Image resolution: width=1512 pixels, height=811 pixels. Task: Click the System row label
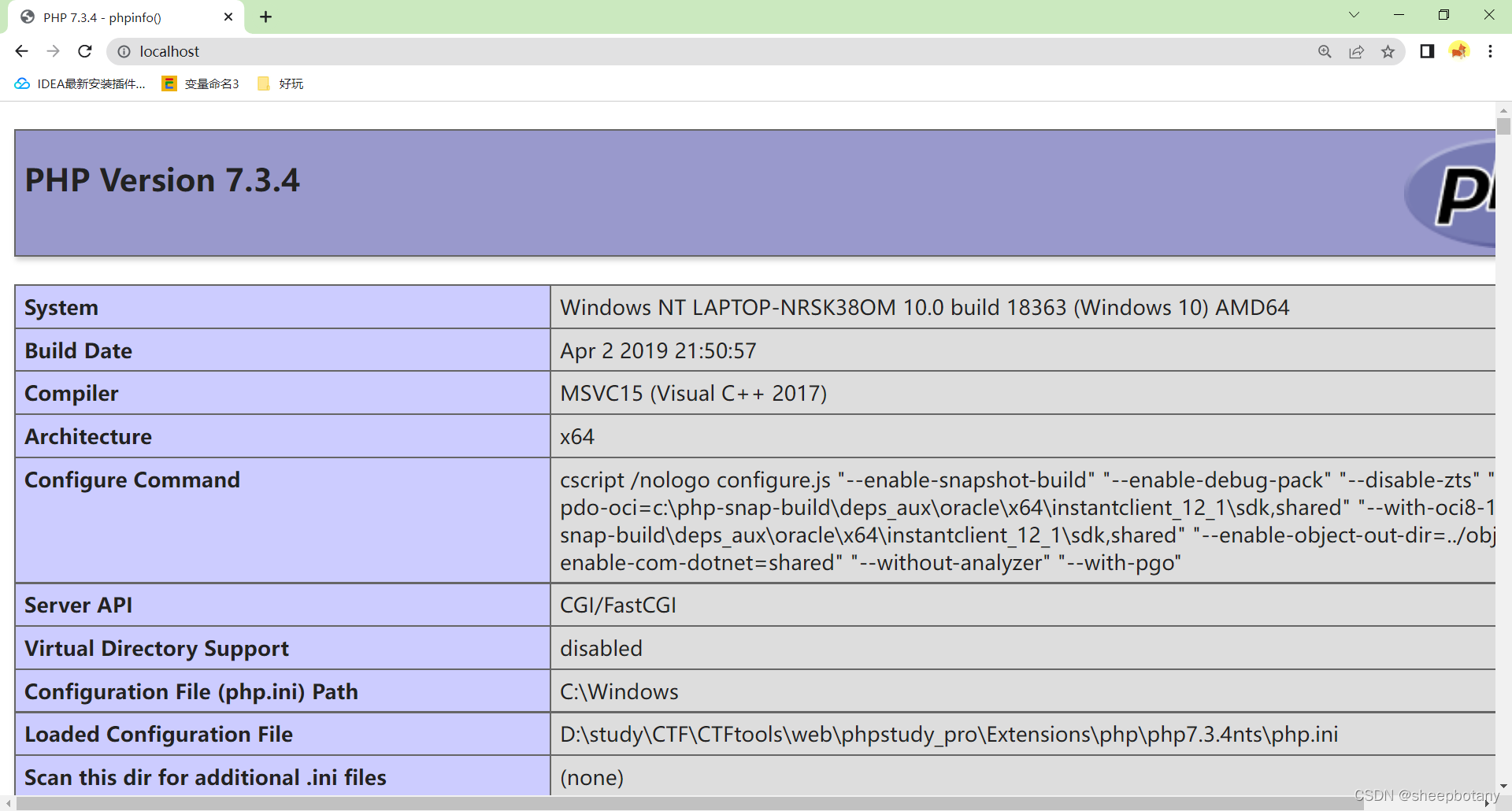tap(61, 308)
